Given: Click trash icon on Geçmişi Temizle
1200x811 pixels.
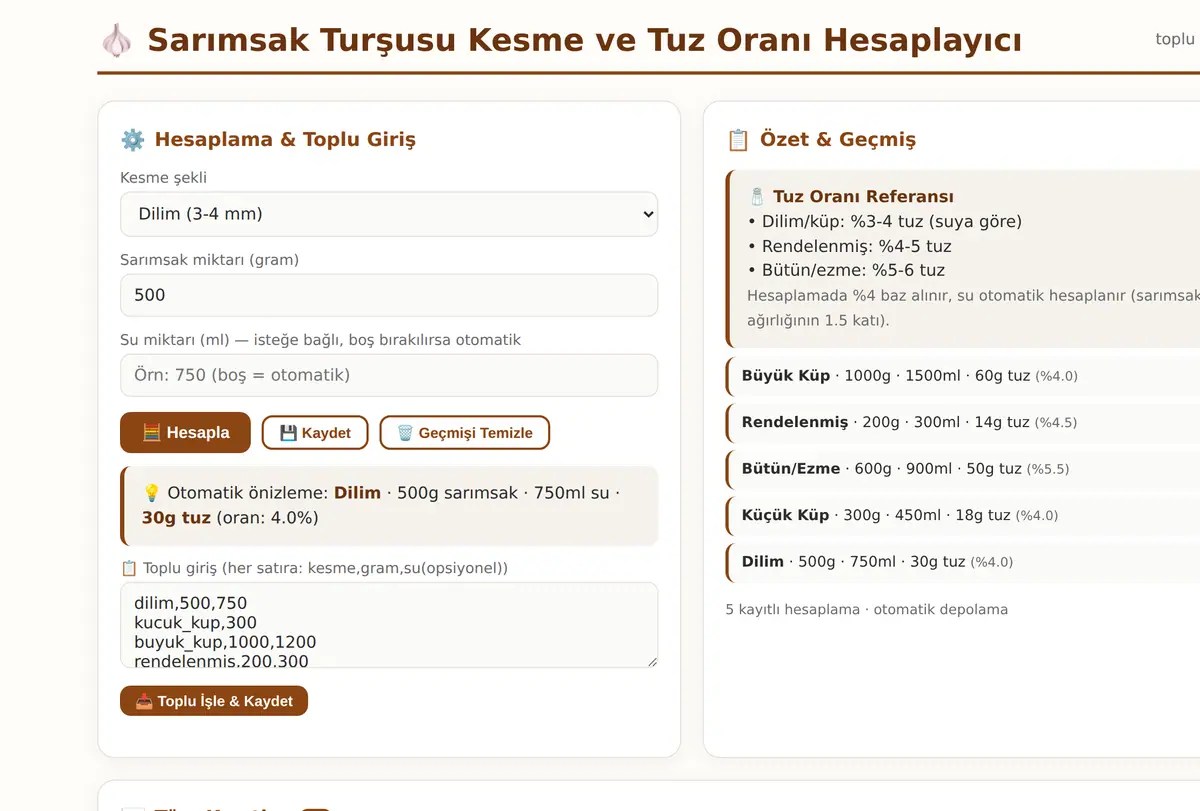Looking at the screenshot, I should pyautogui.click(x=405, y=433).
